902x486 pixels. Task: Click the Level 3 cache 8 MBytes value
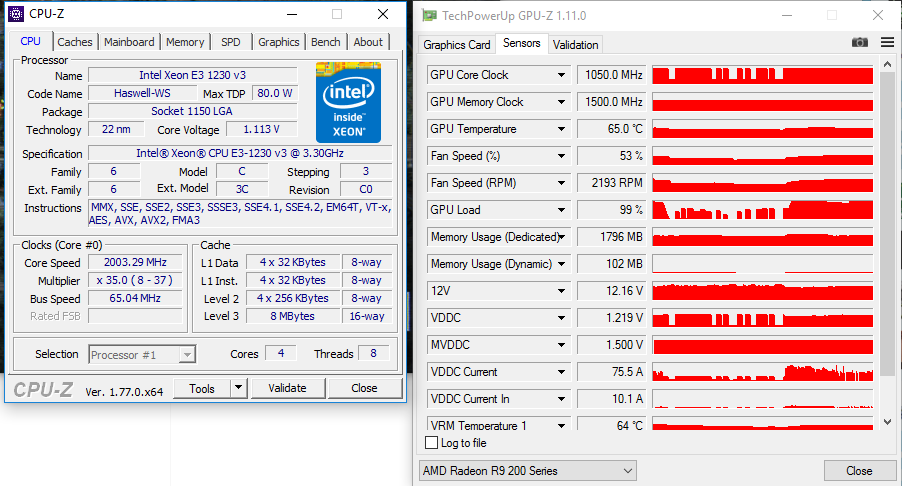(293, 316)
